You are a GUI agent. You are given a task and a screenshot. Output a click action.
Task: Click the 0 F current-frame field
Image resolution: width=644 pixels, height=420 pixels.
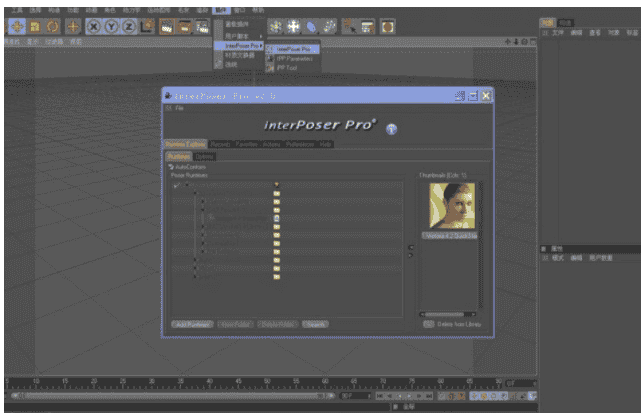click(522, 383)
